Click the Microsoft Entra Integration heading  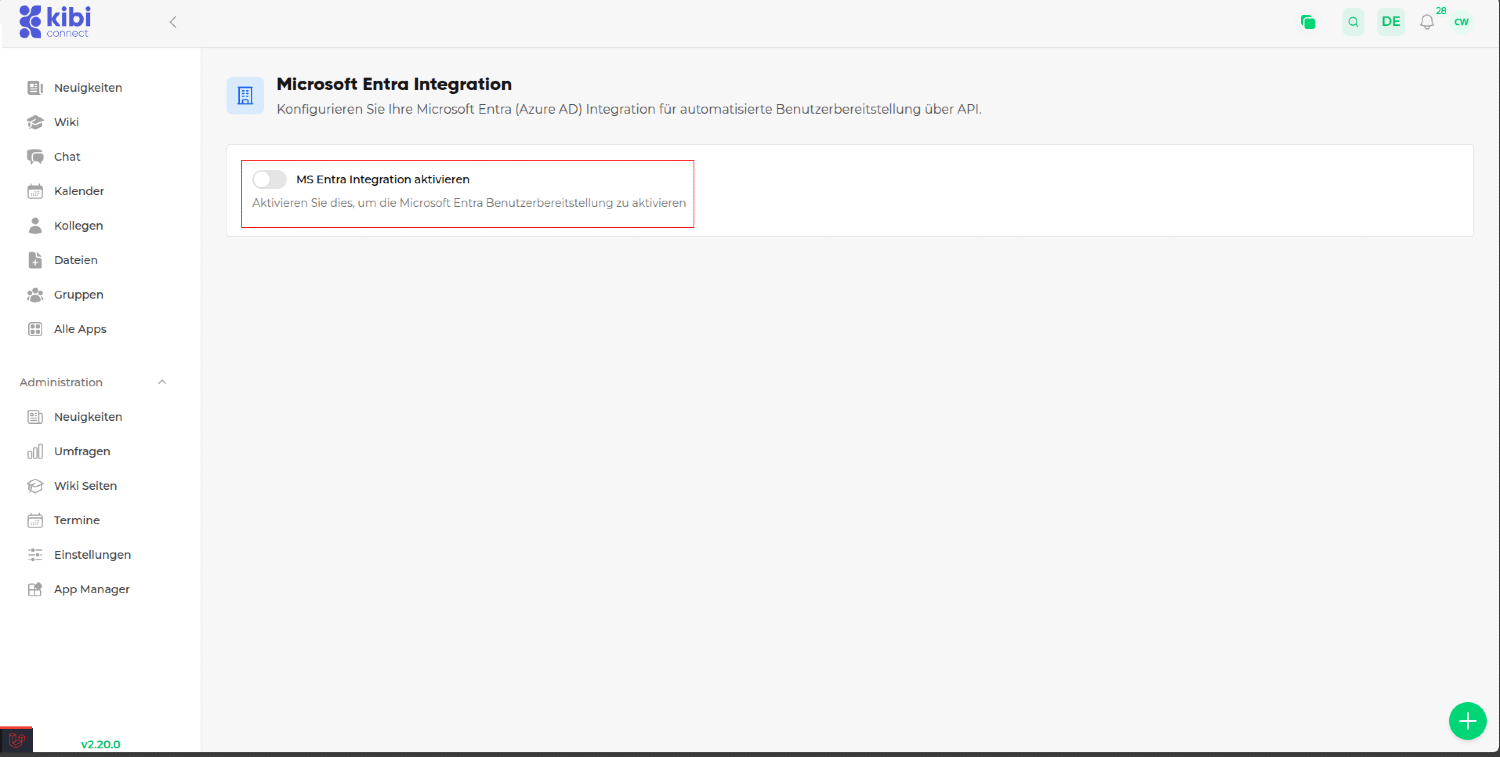point(394,85)
